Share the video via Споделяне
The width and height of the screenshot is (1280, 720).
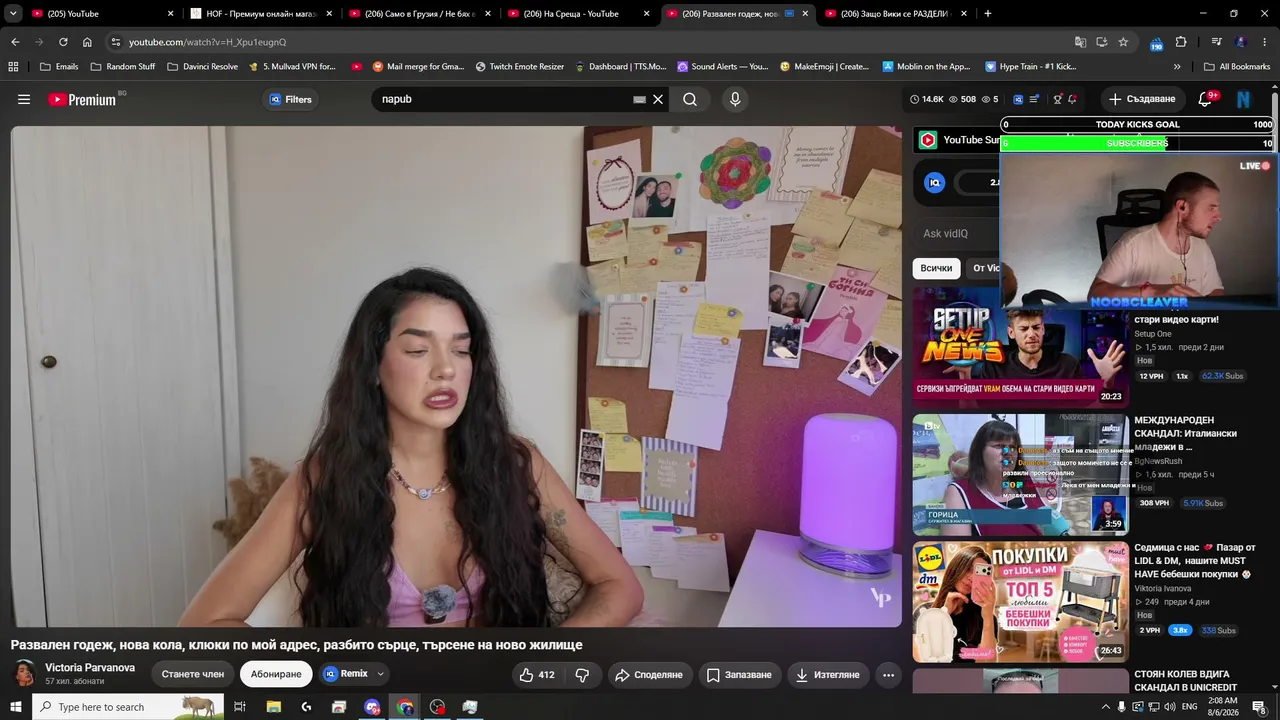[x=648, y=675]
